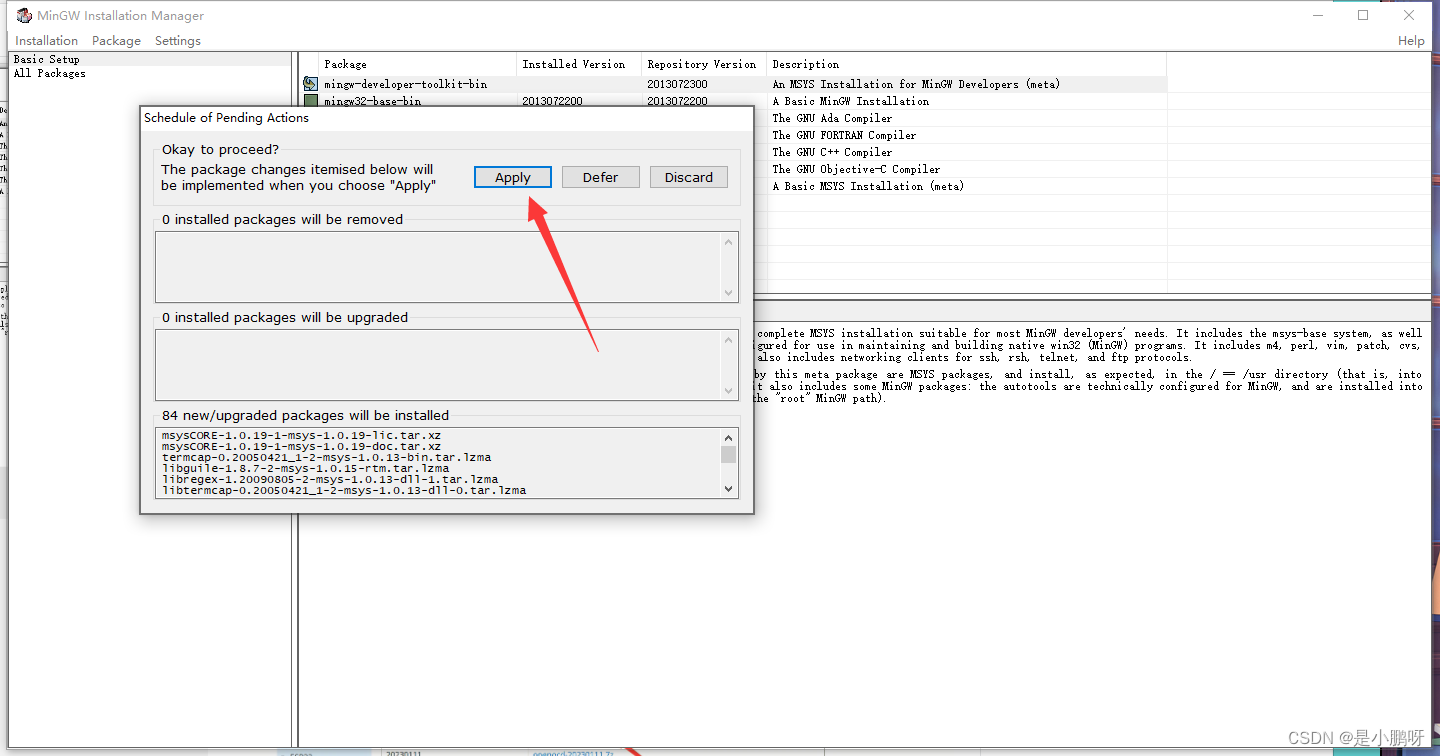The height and width of the screenshot is (756, 1440).
Task: Open the Installation menu
Action: pyautogui.click(x=47, y=41)
